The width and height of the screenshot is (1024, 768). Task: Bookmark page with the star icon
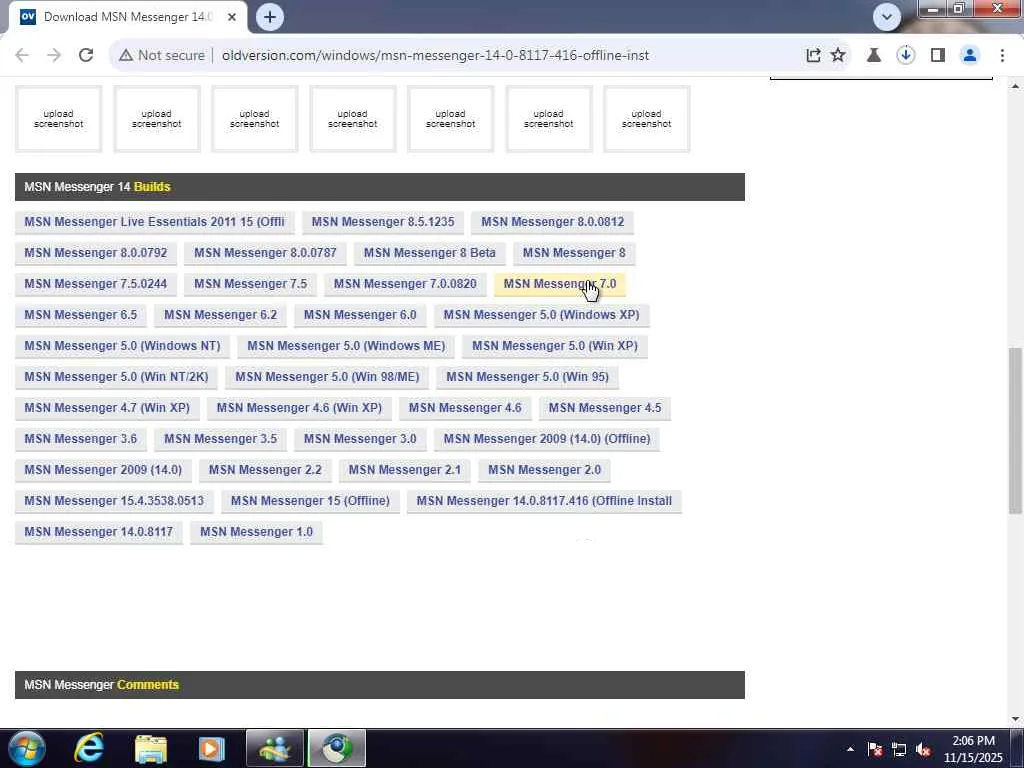(838, 56)
